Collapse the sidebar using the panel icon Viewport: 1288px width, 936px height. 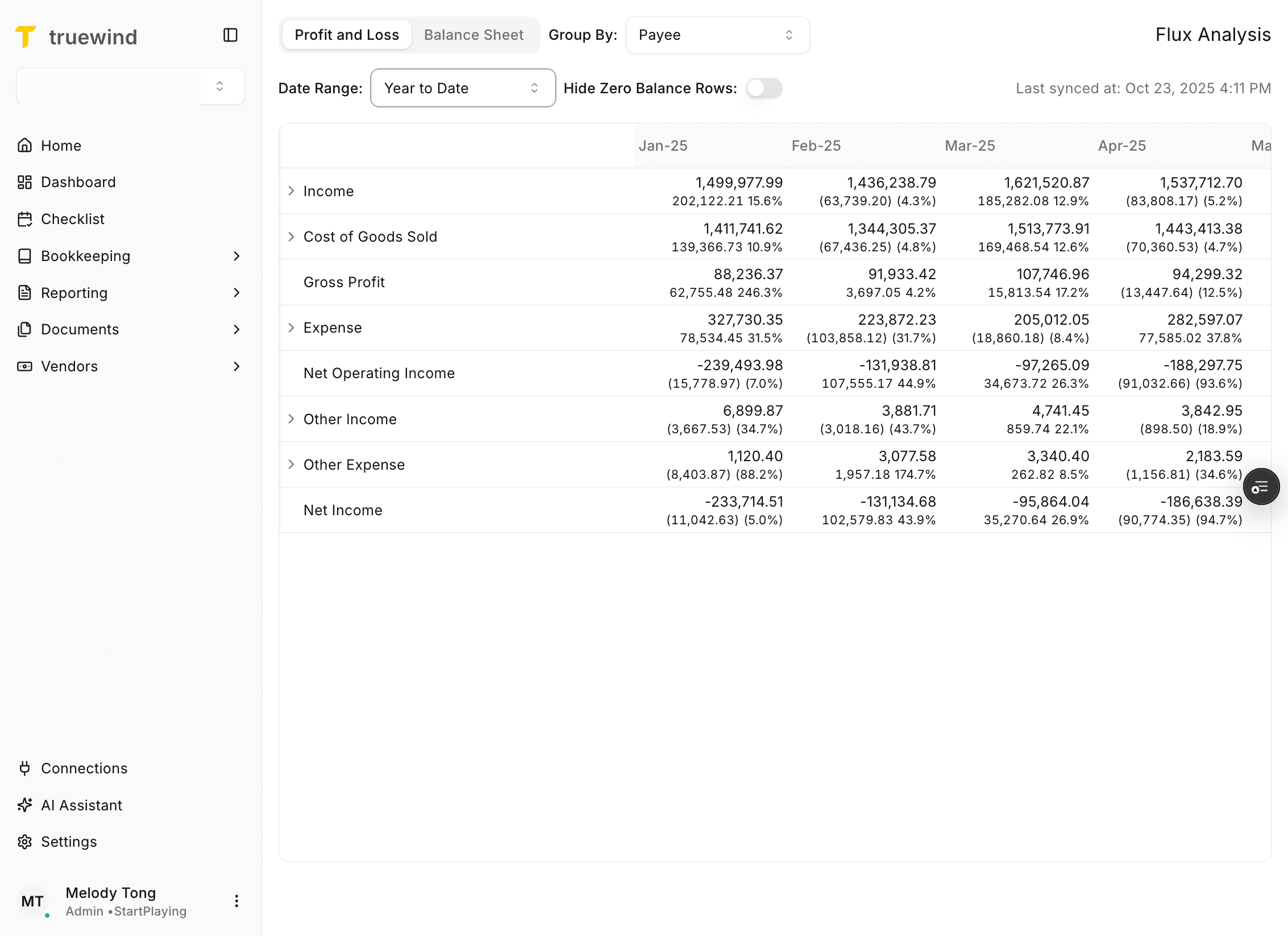pyautogui.click(x=230, y=35)
